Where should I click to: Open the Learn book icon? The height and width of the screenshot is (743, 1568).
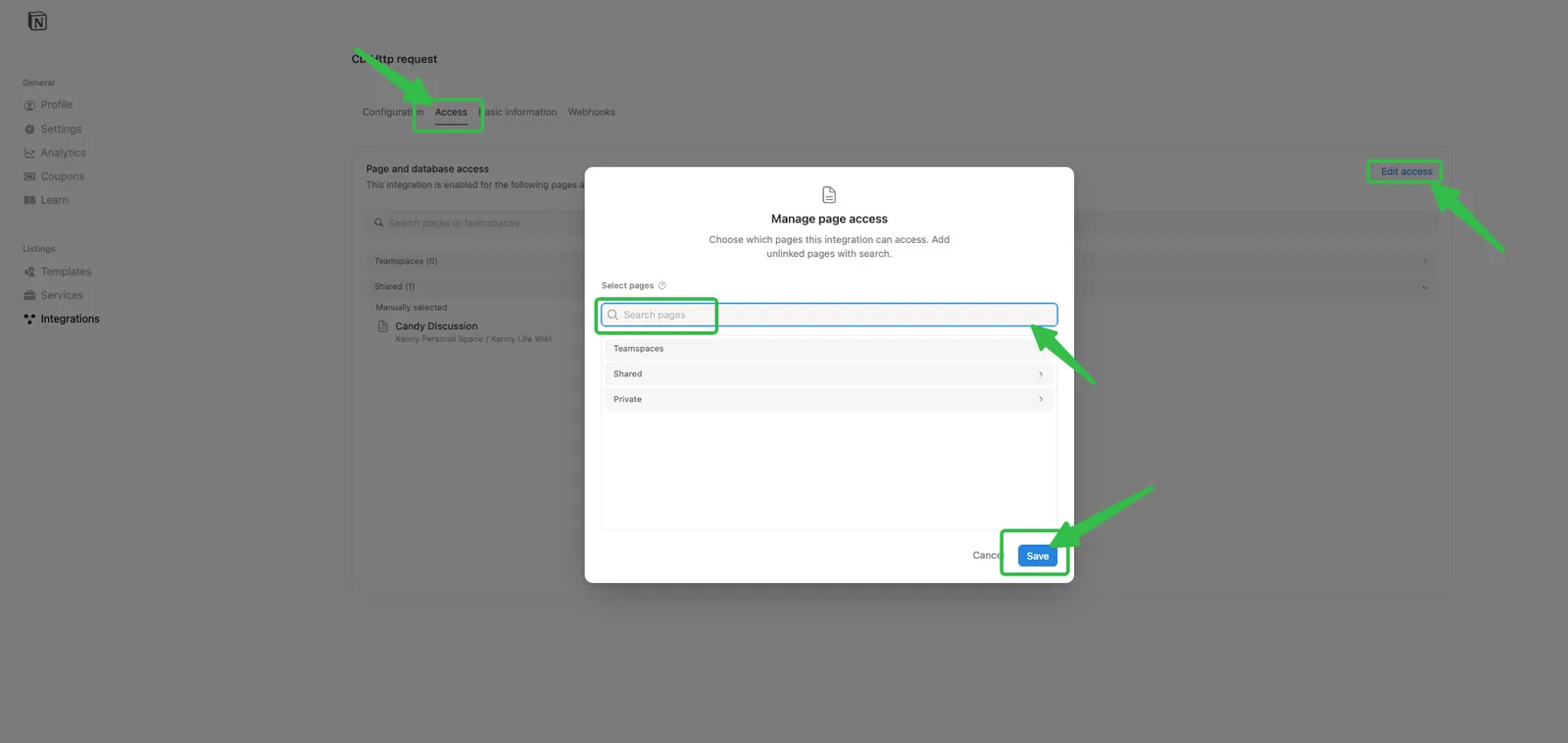[29, 200]
